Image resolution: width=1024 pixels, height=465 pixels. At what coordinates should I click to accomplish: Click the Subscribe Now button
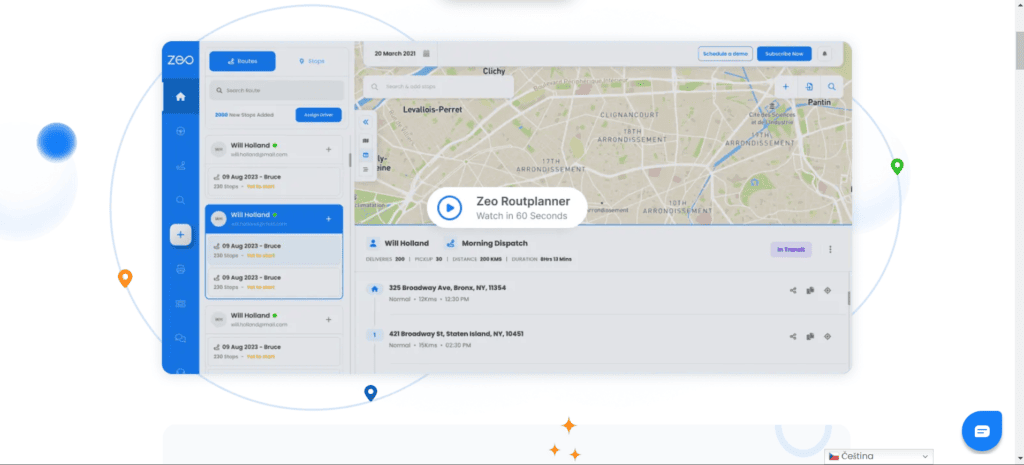[x=784, y=54]
